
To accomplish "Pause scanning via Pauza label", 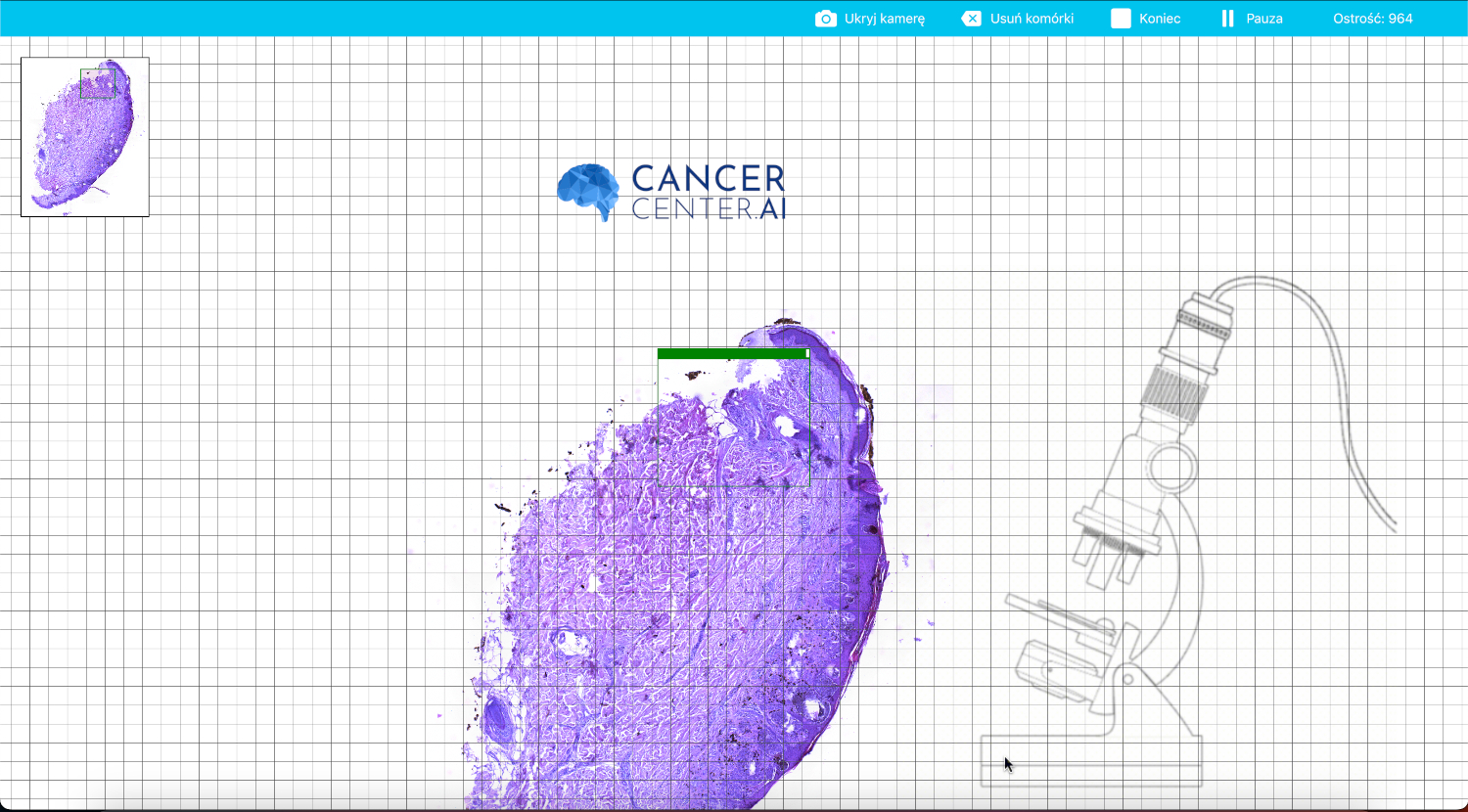I will (1263, 19).
